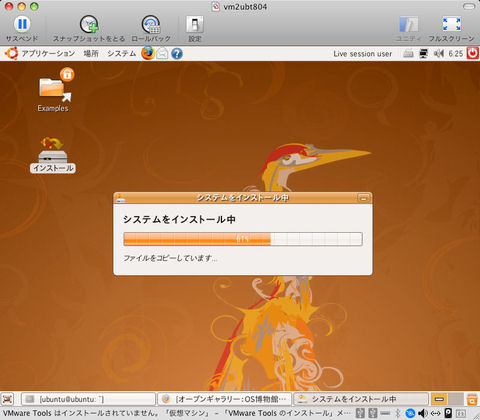Click the muted volume icon in the GNOME panel

(x=439, y=54)
